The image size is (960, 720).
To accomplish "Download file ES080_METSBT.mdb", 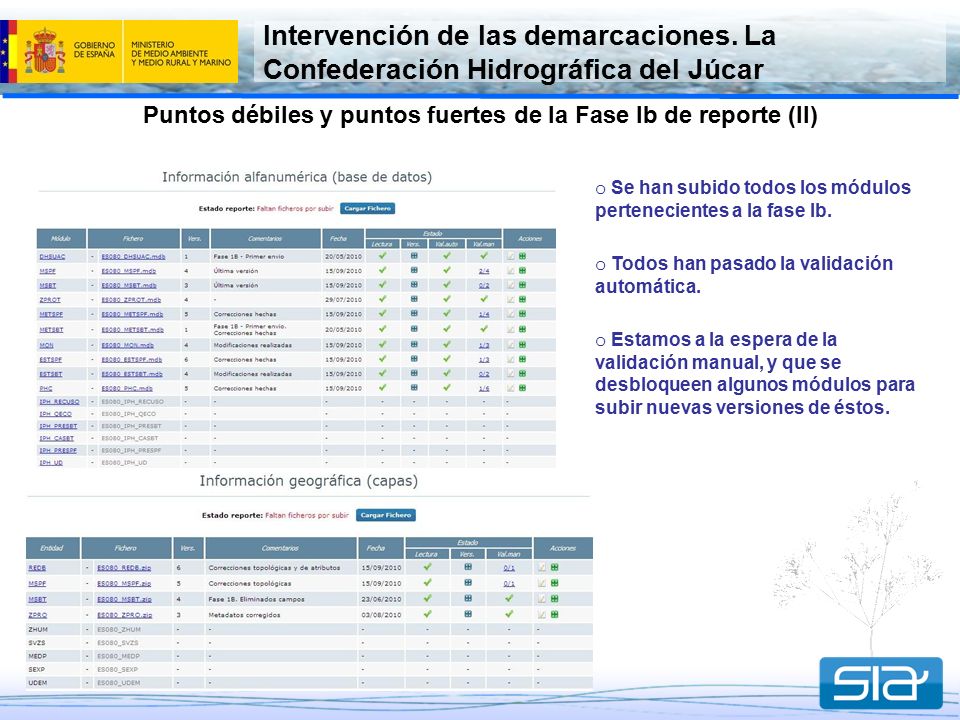I will [x=132, y=330].
